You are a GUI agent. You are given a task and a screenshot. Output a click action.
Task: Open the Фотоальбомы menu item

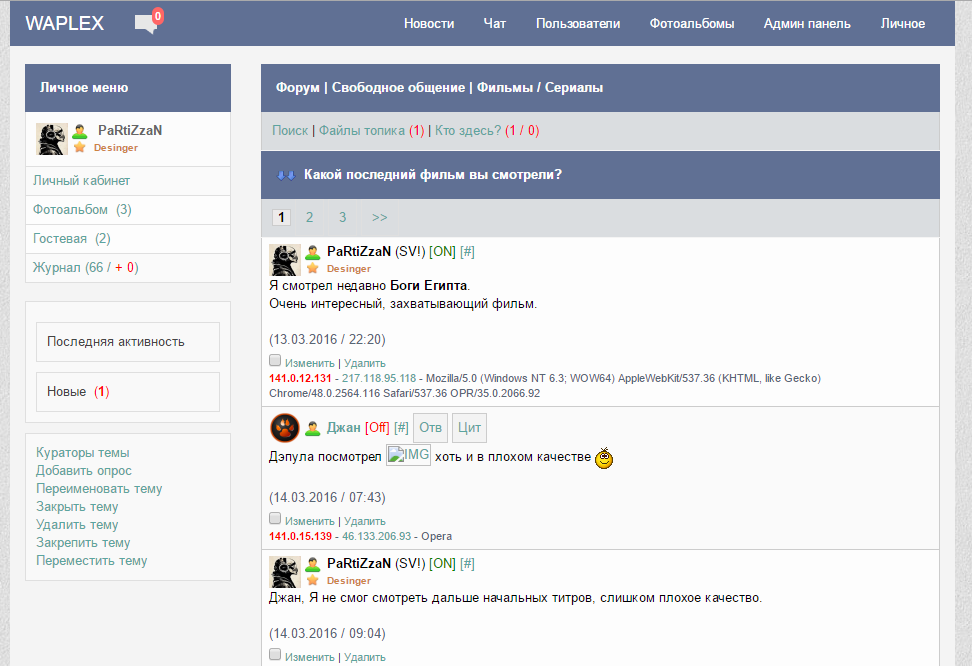[x=691, y=24]
